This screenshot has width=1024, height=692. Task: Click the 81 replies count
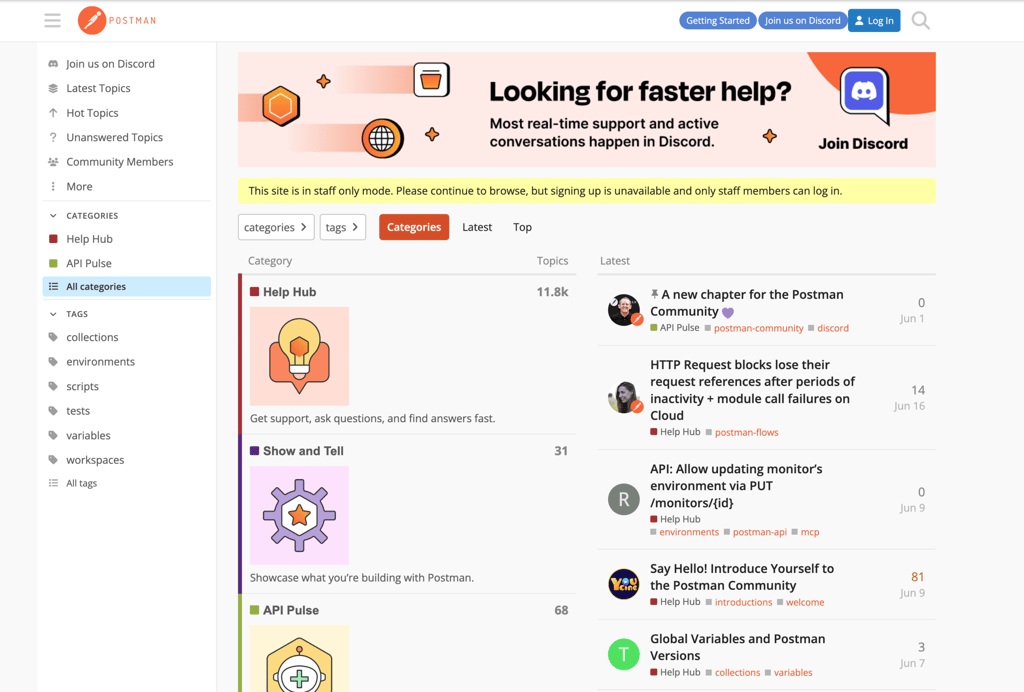coord(918,577)
